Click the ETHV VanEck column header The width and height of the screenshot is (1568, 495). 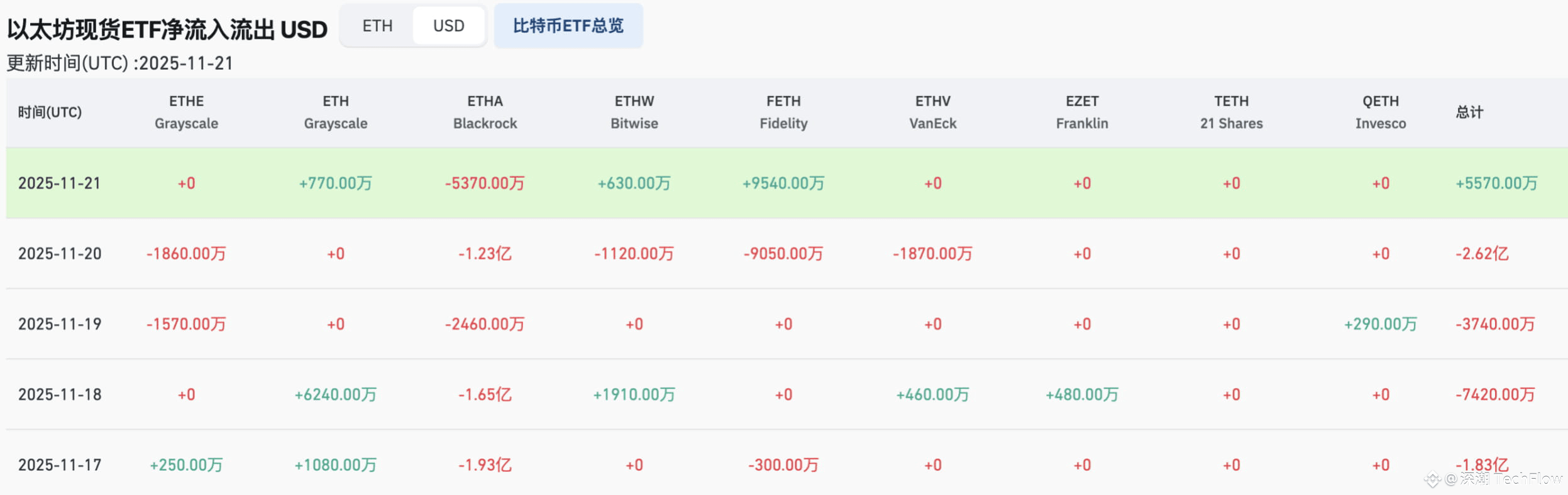[932, 112]
